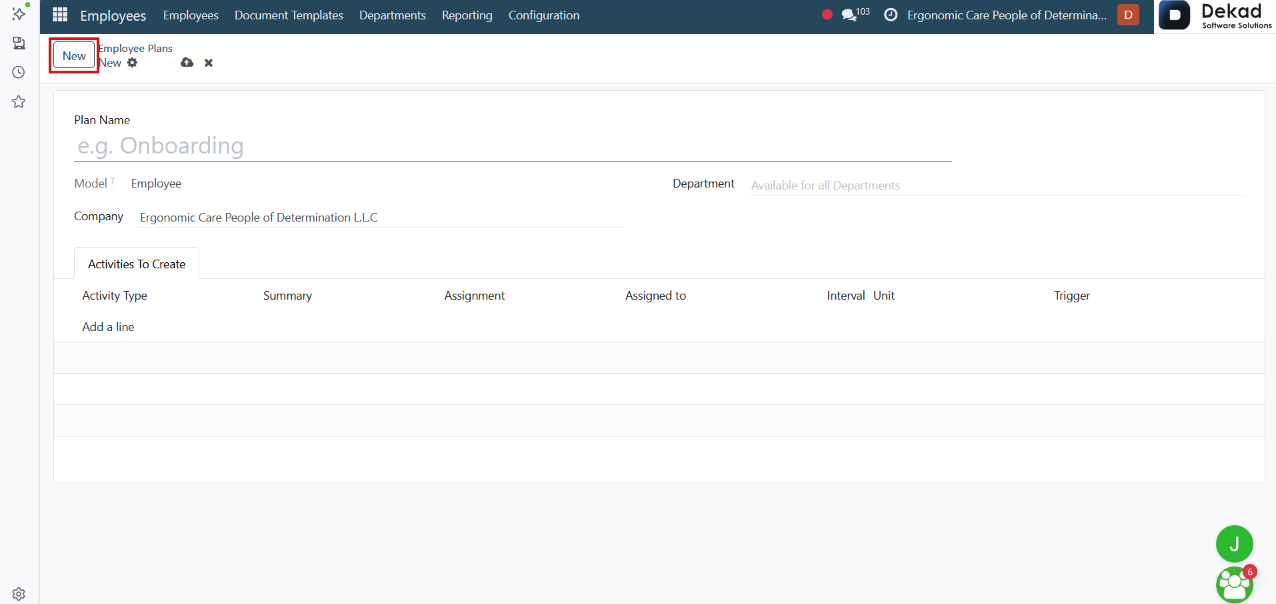Click the Unit column header
Image resolution: width=1276 pixels, height=604 pixels.
click(884, 296)
